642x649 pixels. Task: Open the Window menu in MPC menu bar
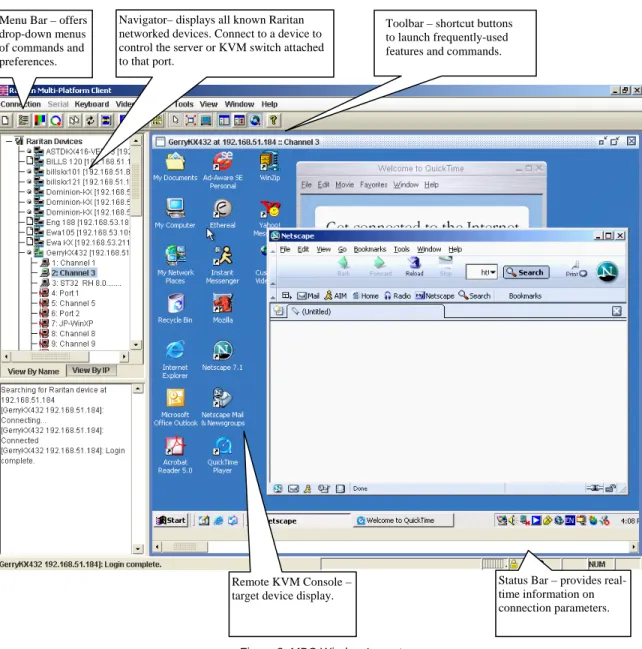tap(239, 104)
